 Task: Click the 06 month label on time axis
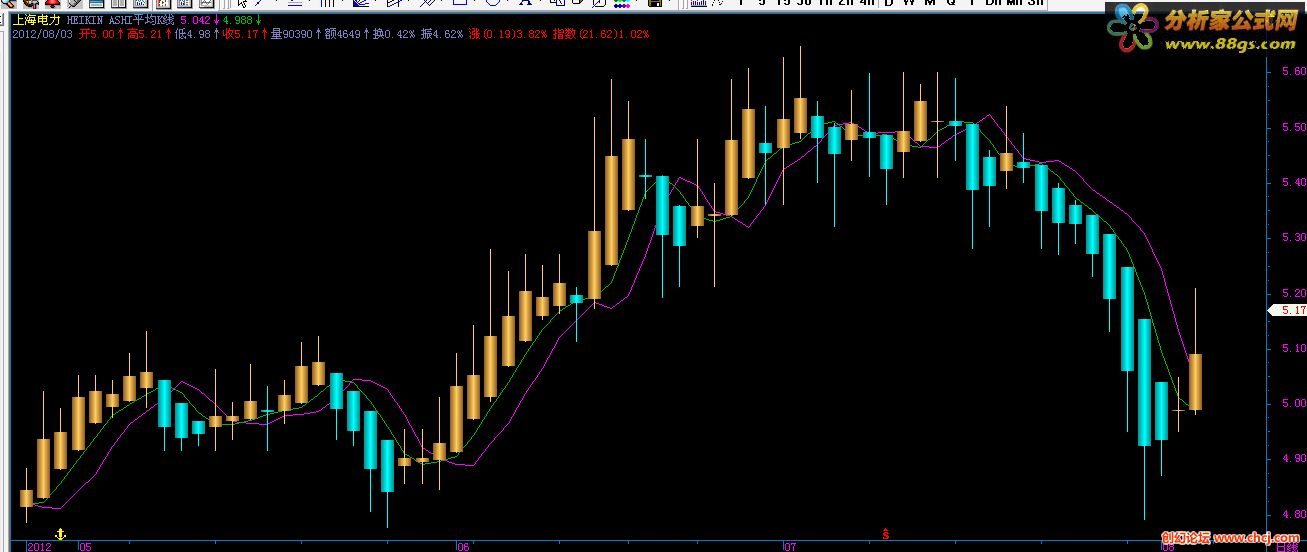(462, 547)
